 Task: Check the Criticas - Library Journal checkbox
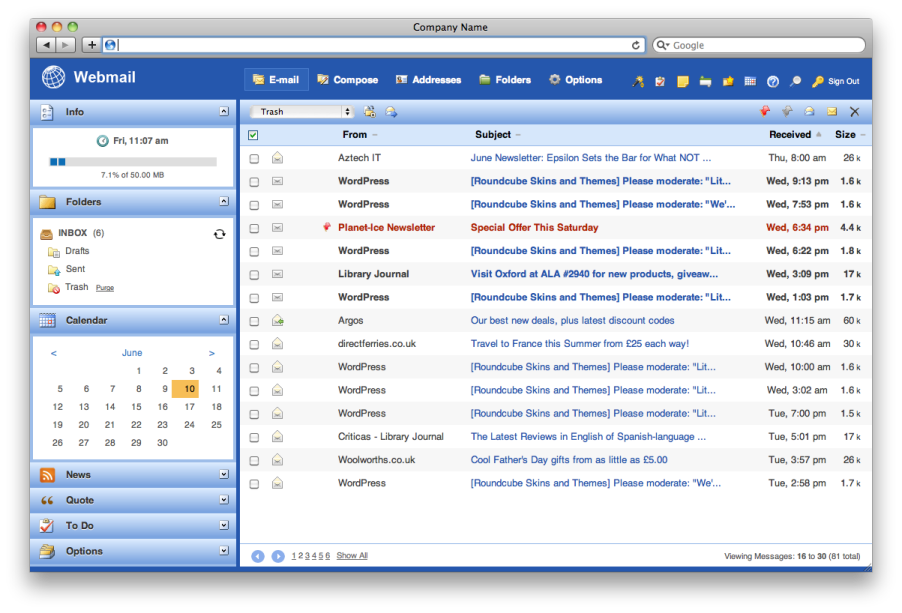[x=254, y=438]
